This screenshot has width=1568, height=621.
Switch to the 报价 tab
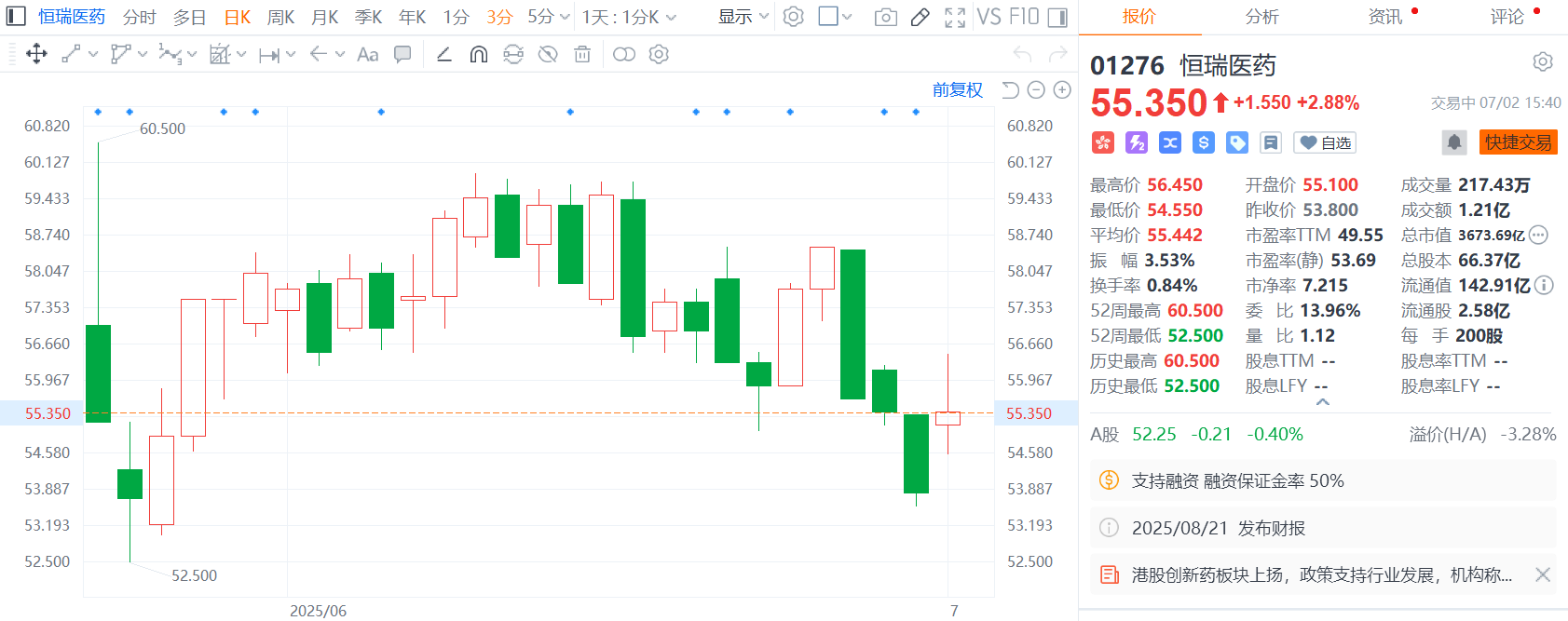pos(1139,17)
